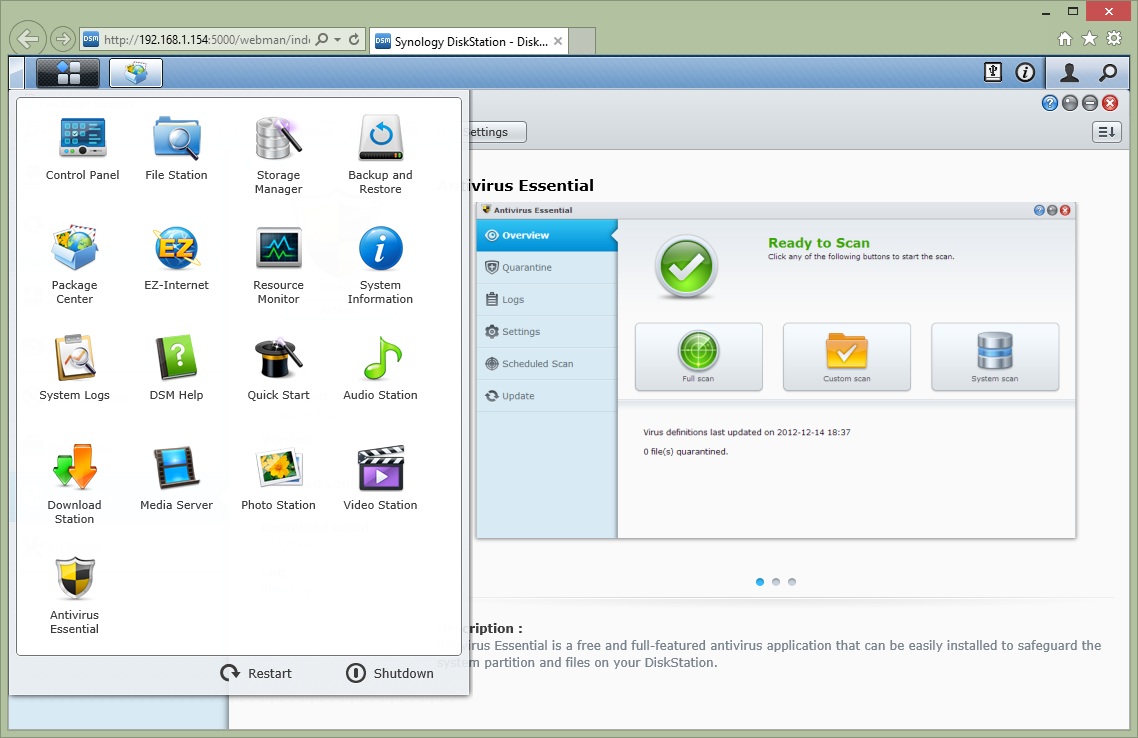Screen dimensions: 1138x738
Task: Switch to Package Center taskbar item
Action: coord(136,73)
